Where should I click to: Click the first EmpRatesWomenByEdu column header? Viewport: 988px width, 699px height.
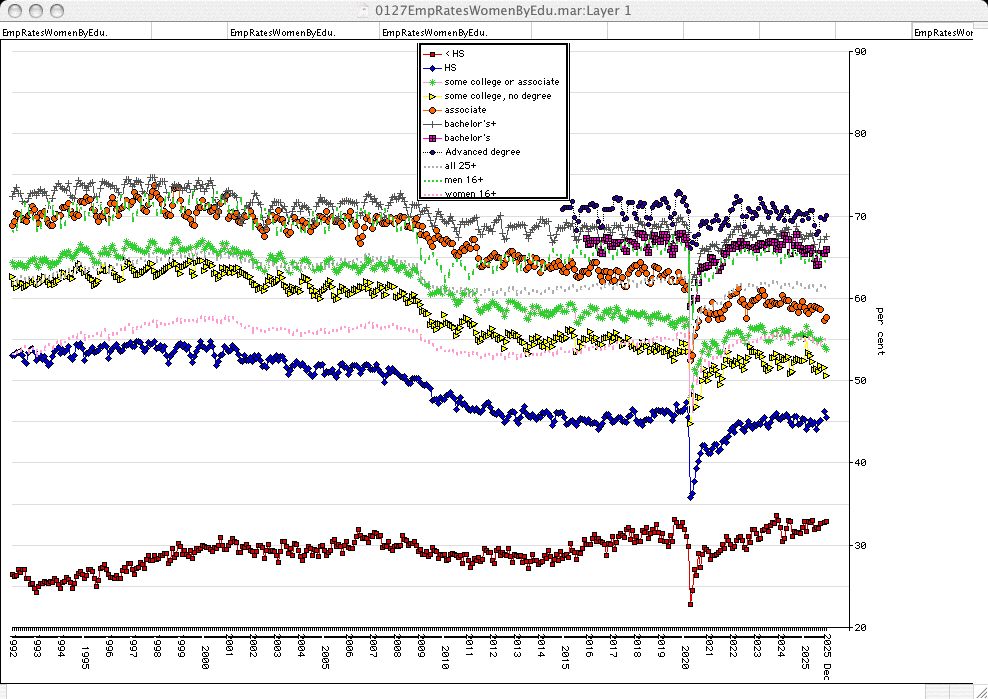point(55,33)
